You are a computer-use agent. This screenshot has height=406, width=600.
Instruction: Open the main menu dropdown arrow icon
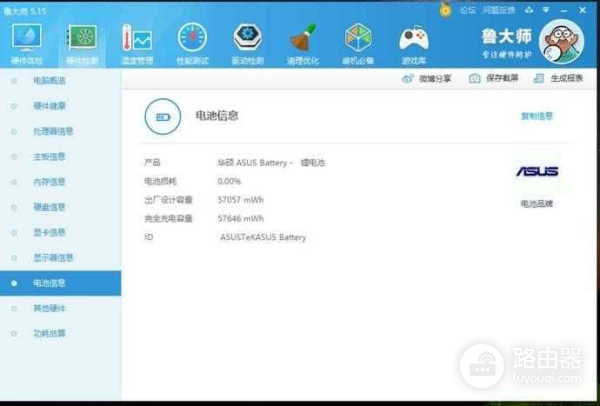coord(546,10)
